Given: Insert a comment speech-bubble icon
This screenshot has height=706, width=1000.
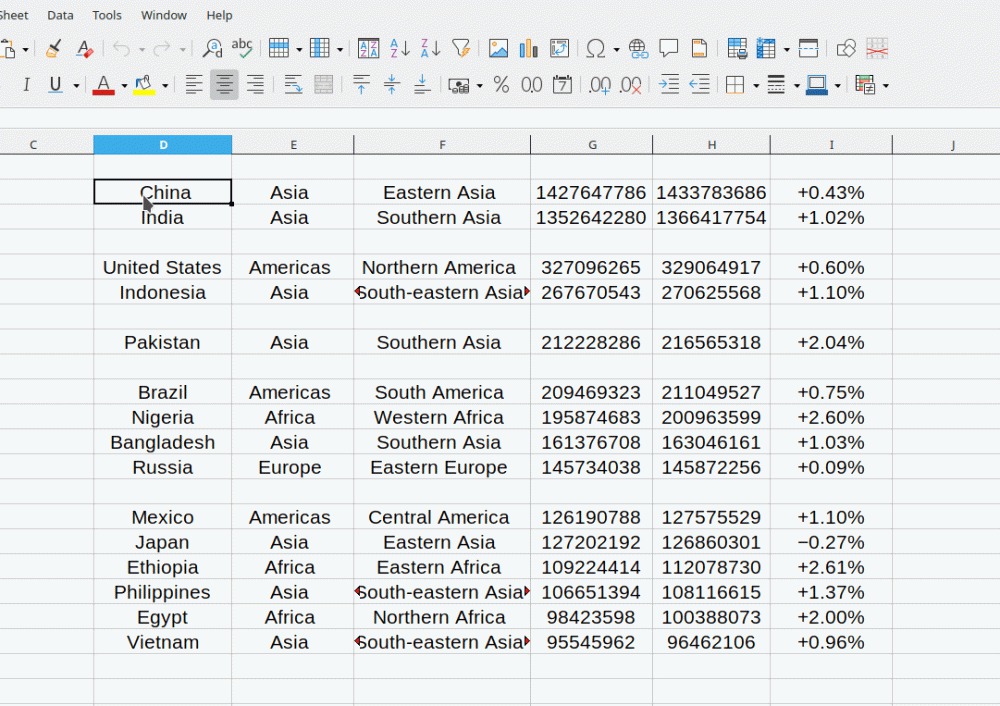Looking at the screenshot, I should [668, 48].
